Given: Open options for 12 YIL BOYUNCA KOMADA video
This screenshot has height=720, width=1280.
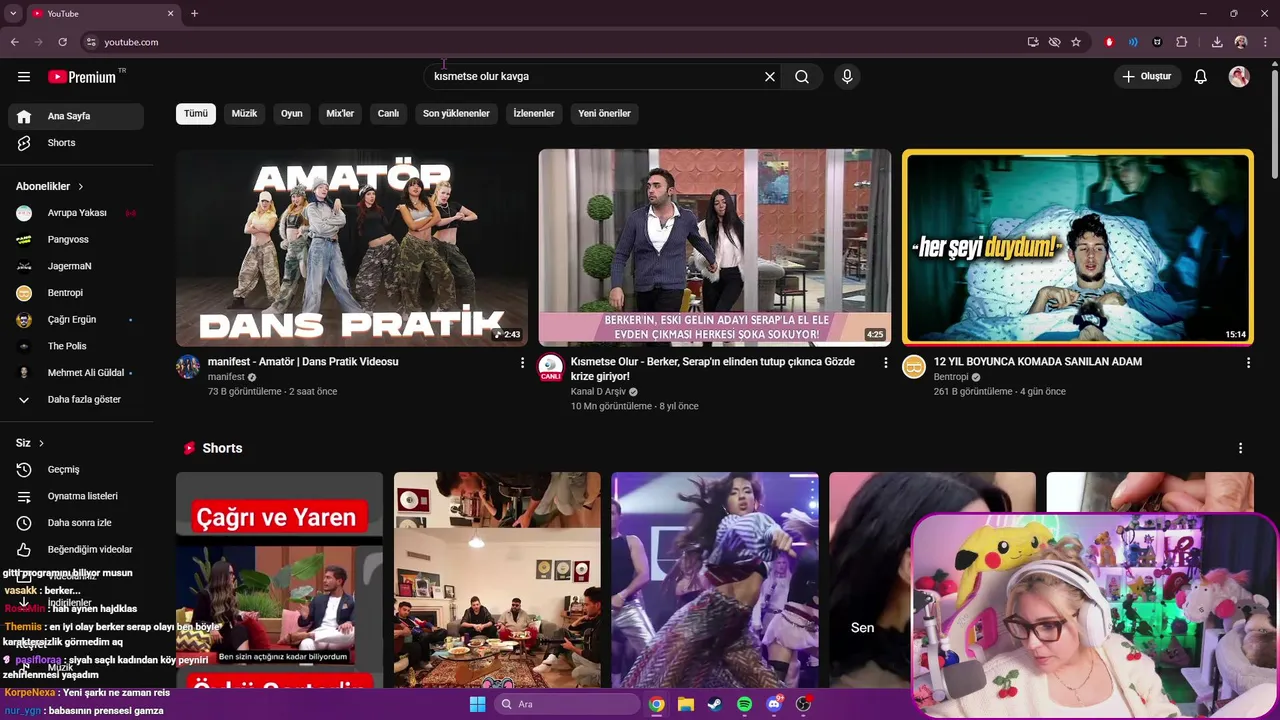Looking at the screenshot, I should pos(1248,363).
